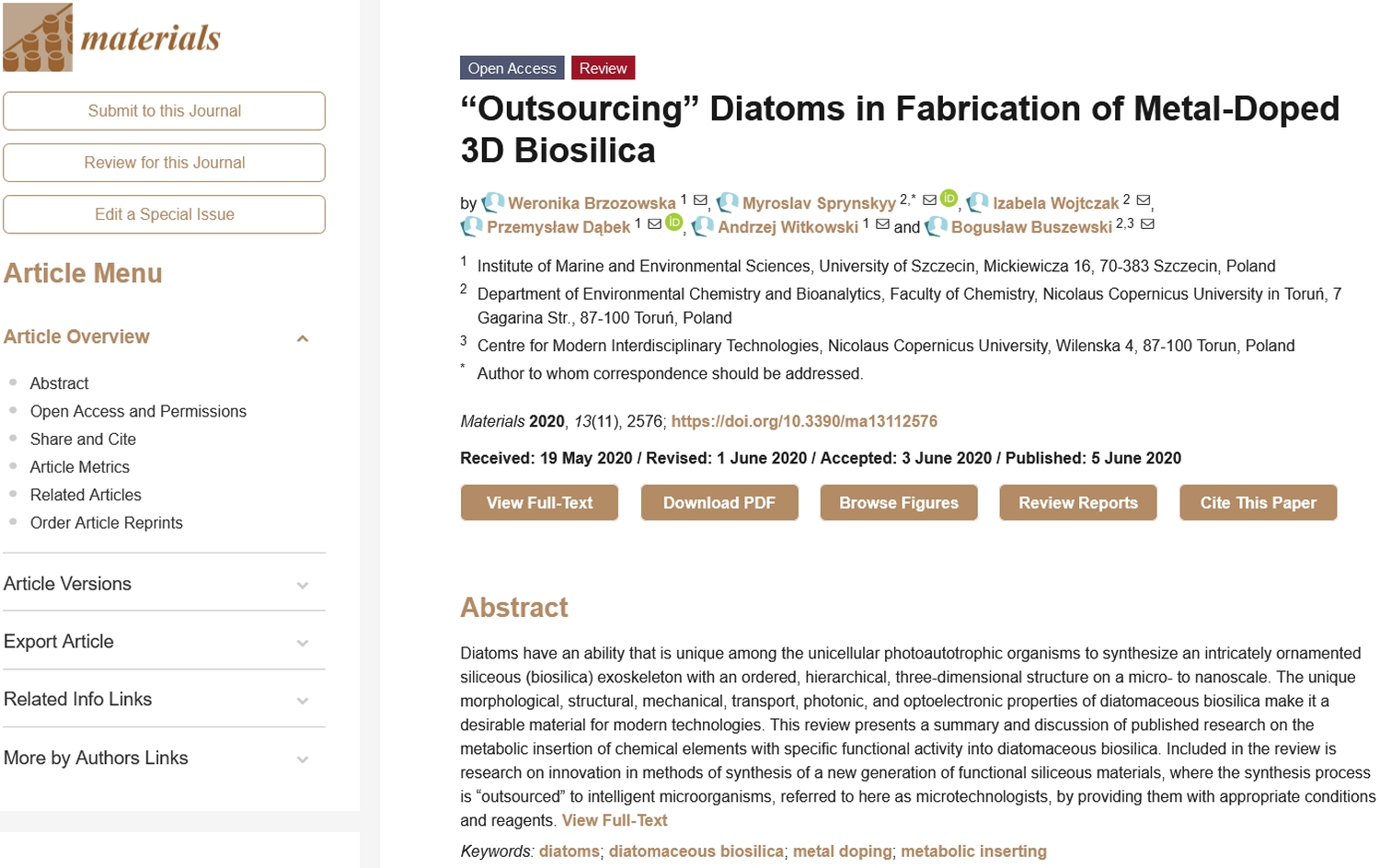Screen dimensions: 1380x868
Task: Click the profile avatar beside Bogusław Buszewski
Action: point(937,226)
